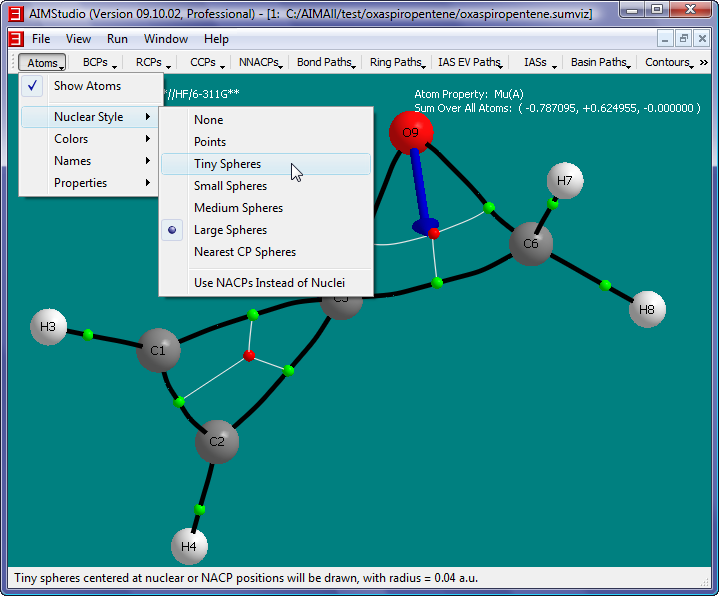Viewport: 719px width, 596px height.
Task: Select Use NACPs Instead of Nuclei
Action: [x=269, y=283]
